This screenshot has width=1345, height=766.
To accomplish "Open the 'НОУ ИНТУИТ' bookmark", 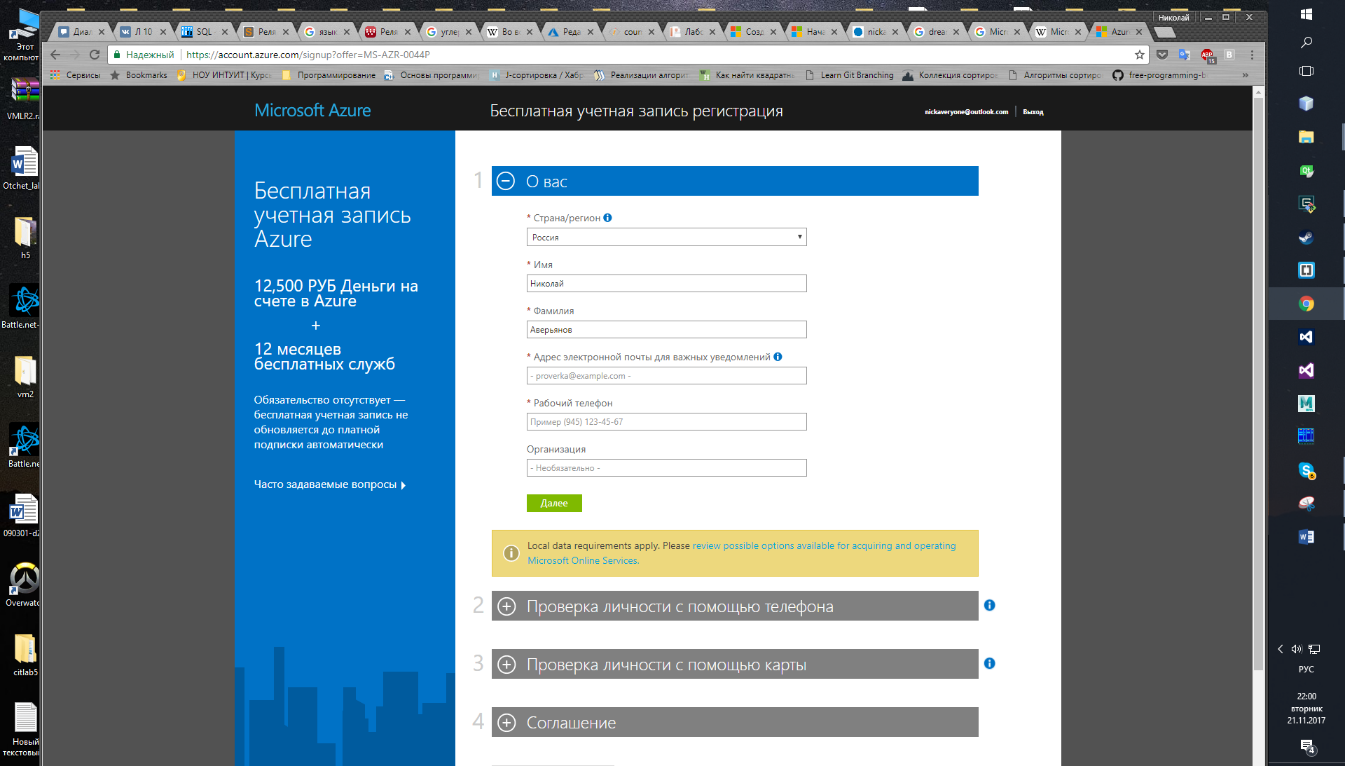I will pyautogui.click(x=223, y=75).
